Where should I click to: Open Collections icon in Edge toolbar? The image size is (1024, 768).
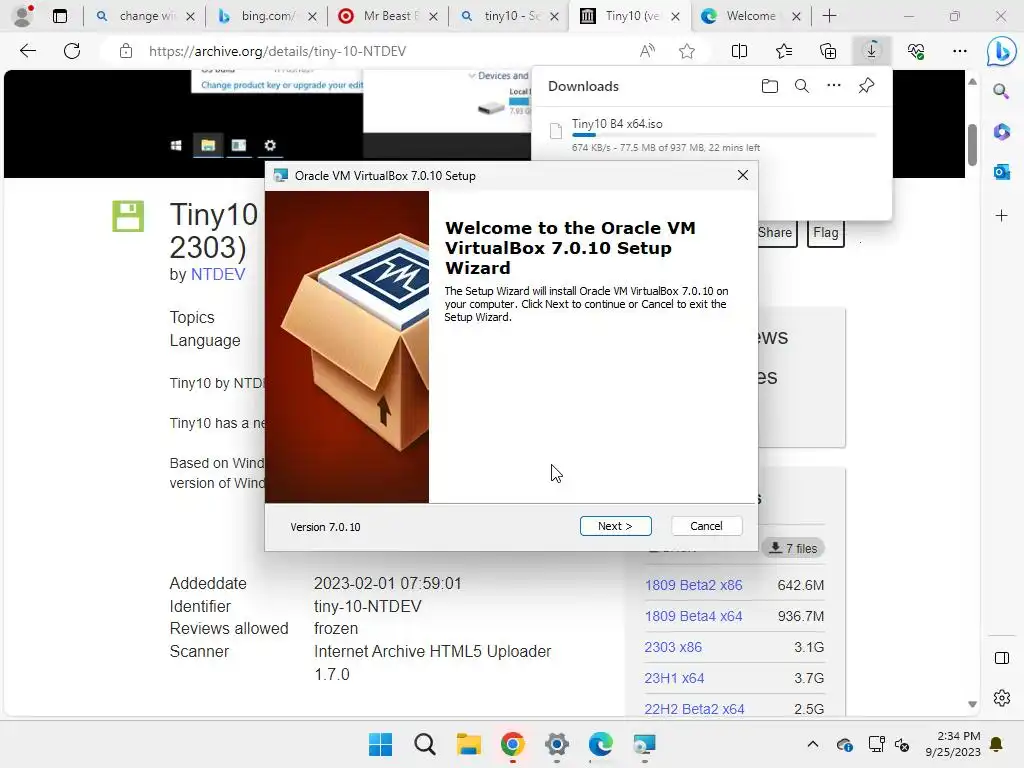tap(827, 51)
